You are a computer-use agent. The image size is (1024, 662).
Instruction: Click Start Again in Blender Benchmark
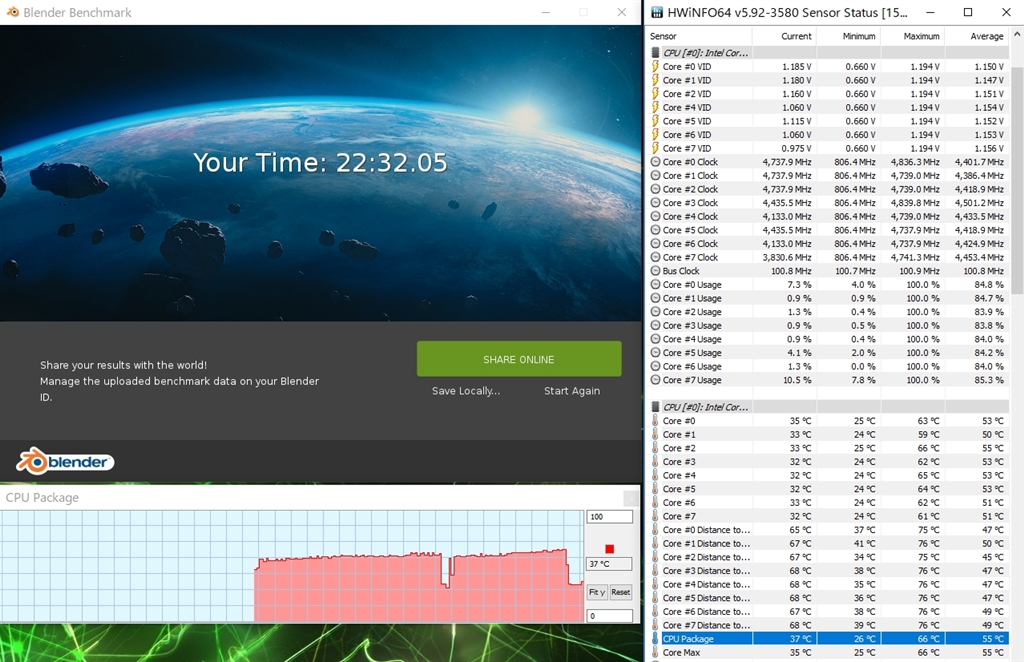(x=571, y=390)
